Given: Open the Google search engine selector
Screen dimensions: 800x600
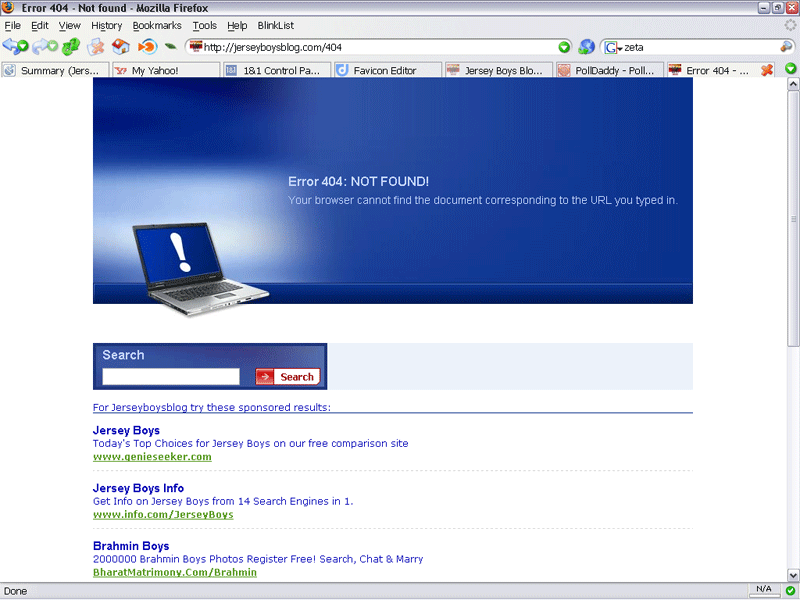Looking at the screenshot, I should pyautogui.click(x=613, y=47).
